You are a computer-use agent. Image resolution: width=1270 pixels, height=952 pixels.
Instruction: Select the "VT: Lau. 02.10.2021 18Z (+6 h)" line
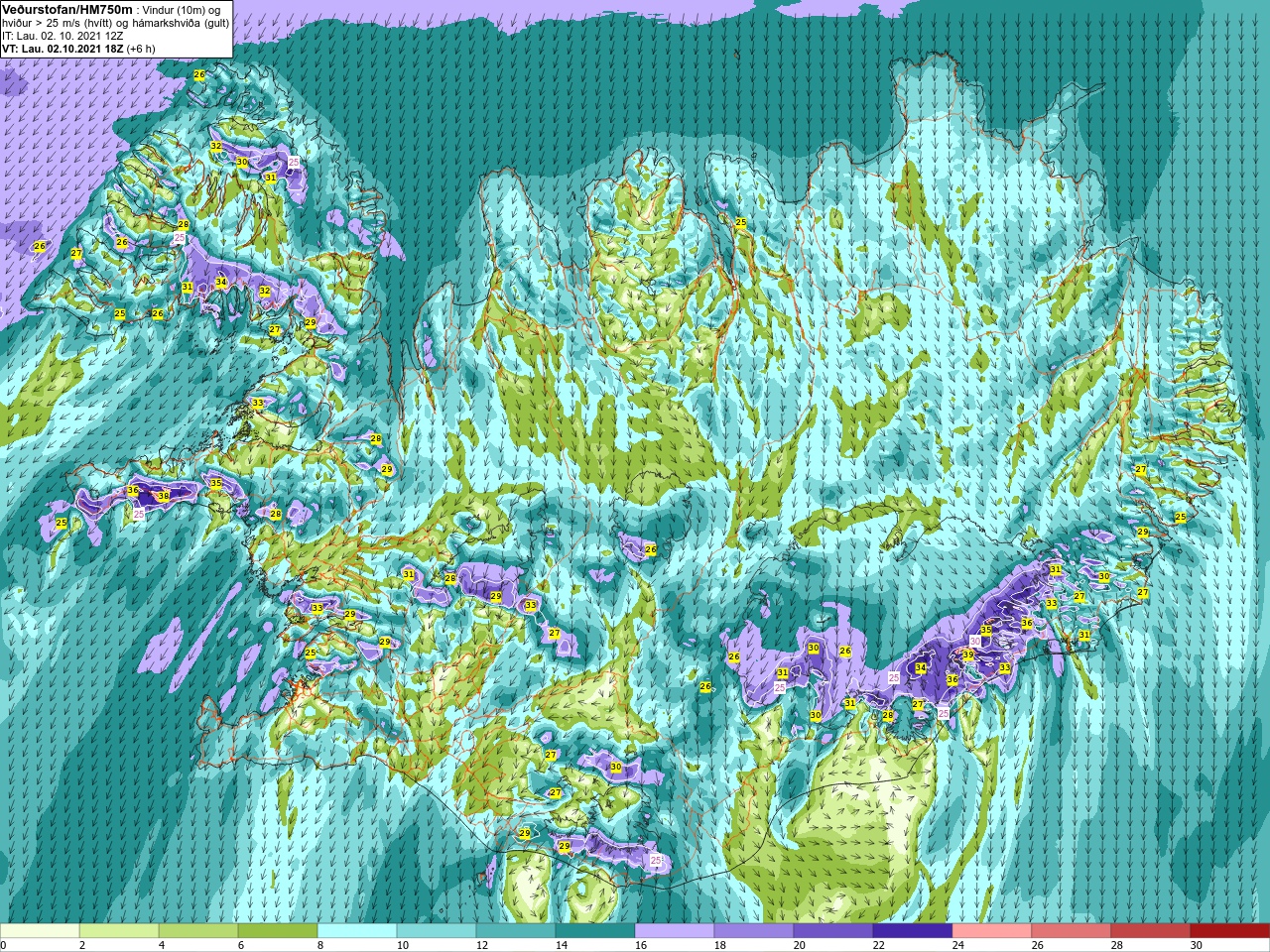pyautogui.click(x=78, y=48)
